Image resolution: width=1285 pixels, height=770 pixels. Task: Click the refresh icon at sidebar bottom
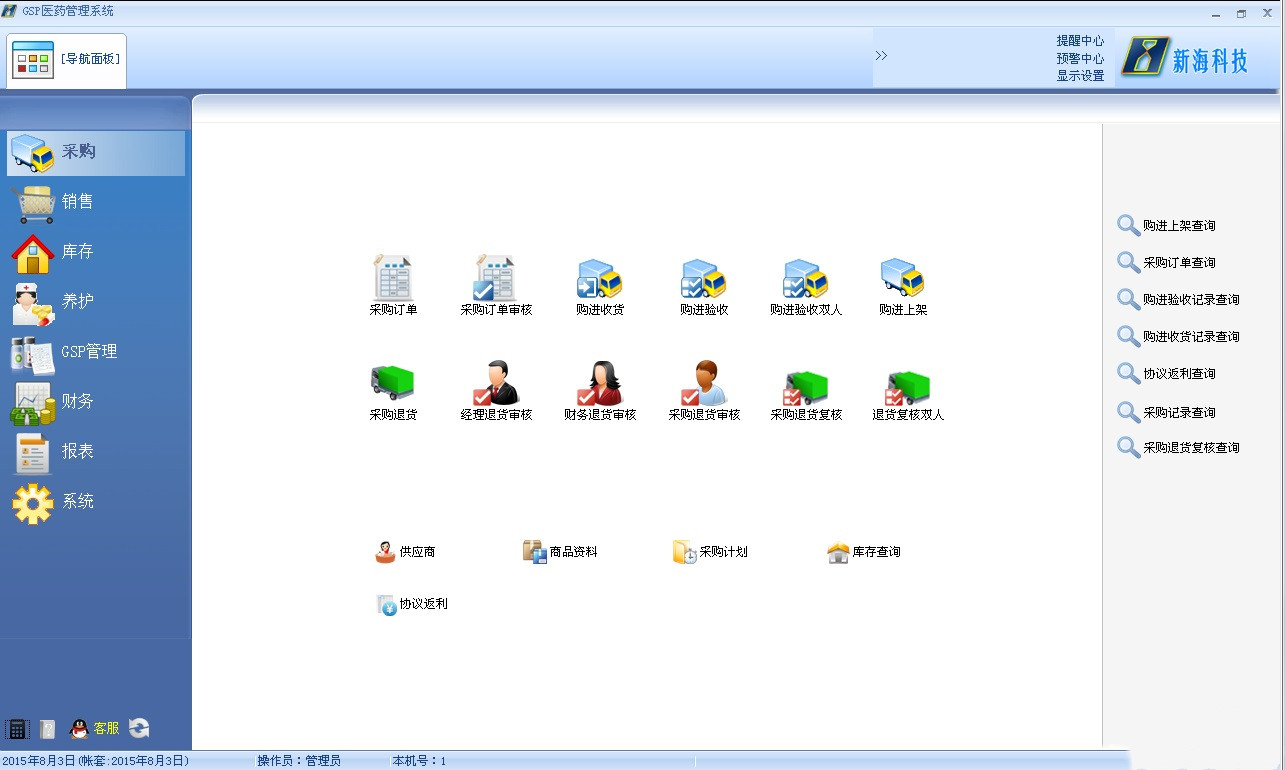coord(139,729)
